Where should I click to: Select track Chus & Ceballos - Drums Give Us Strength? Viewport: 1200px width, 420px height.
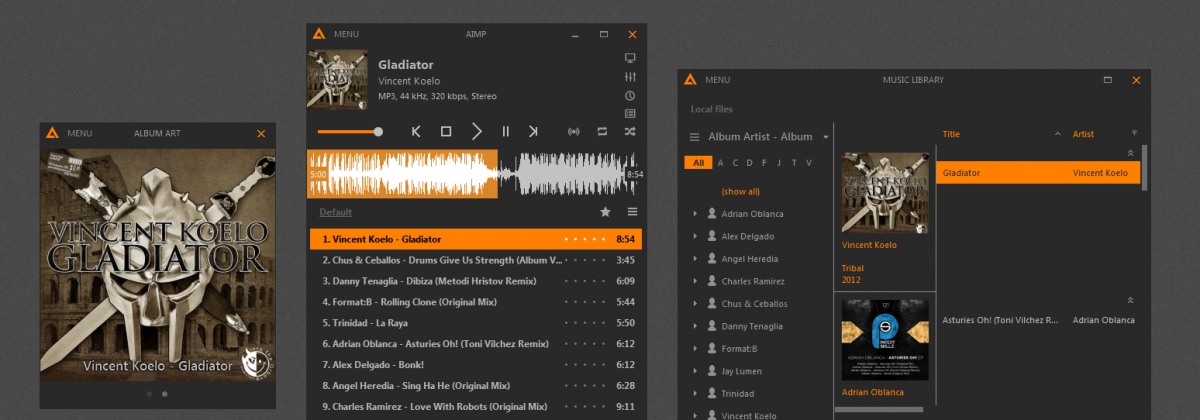point(476,260)
